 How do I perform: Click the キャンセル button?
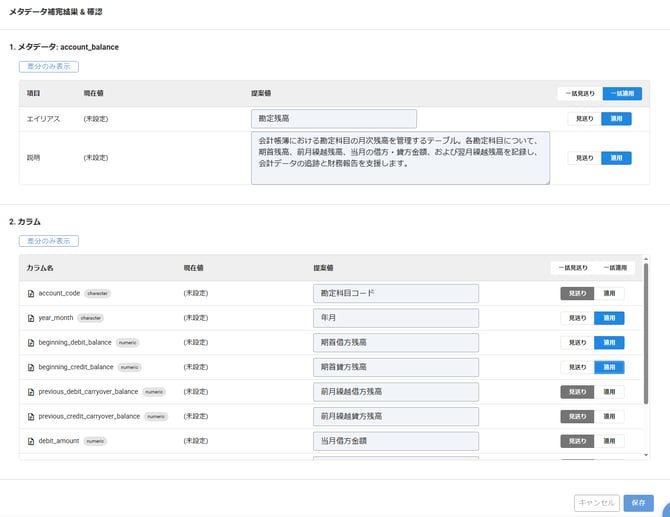coord(596,503)
